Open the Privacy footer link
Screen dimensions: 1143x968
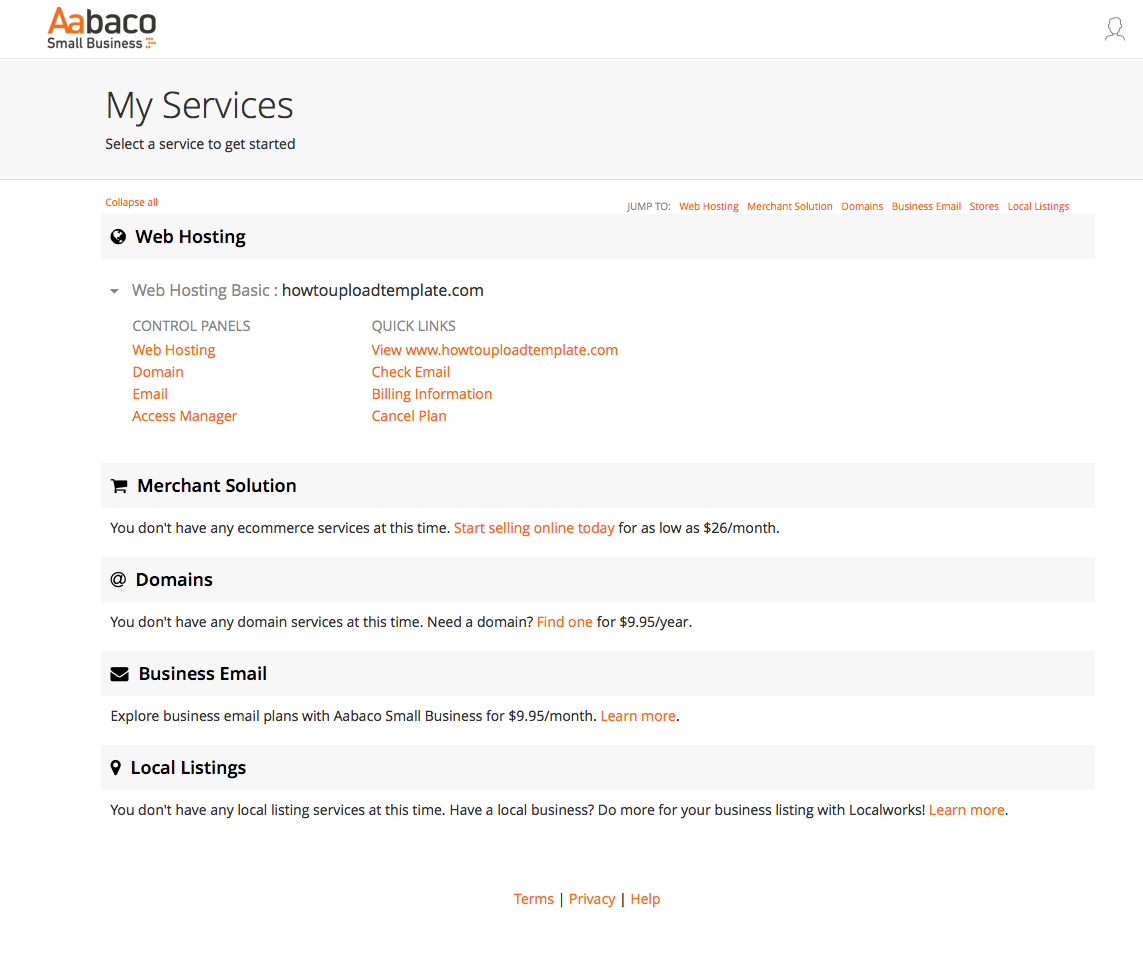click(592, 899)
